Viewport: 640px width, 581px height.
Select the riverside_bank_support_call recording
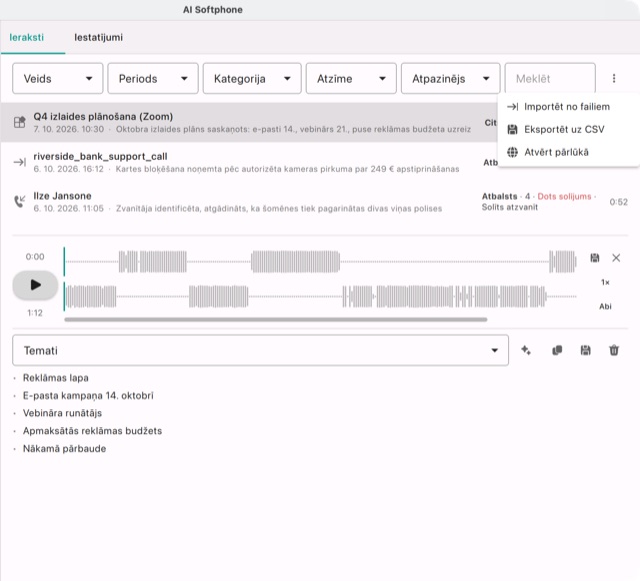249,162
